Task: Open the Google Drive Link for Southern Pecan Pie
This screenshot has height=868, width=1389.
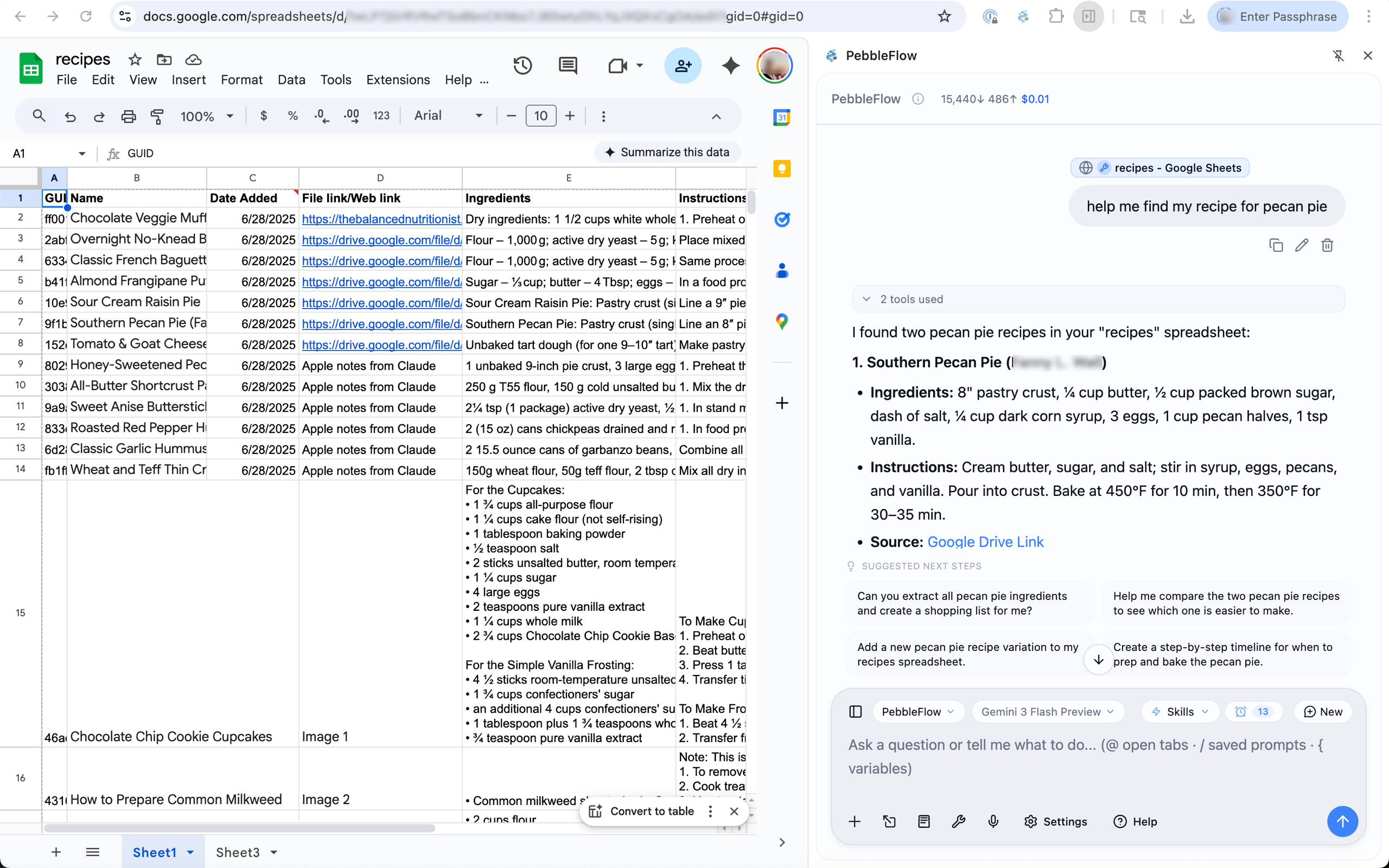Action: point(985,541)
